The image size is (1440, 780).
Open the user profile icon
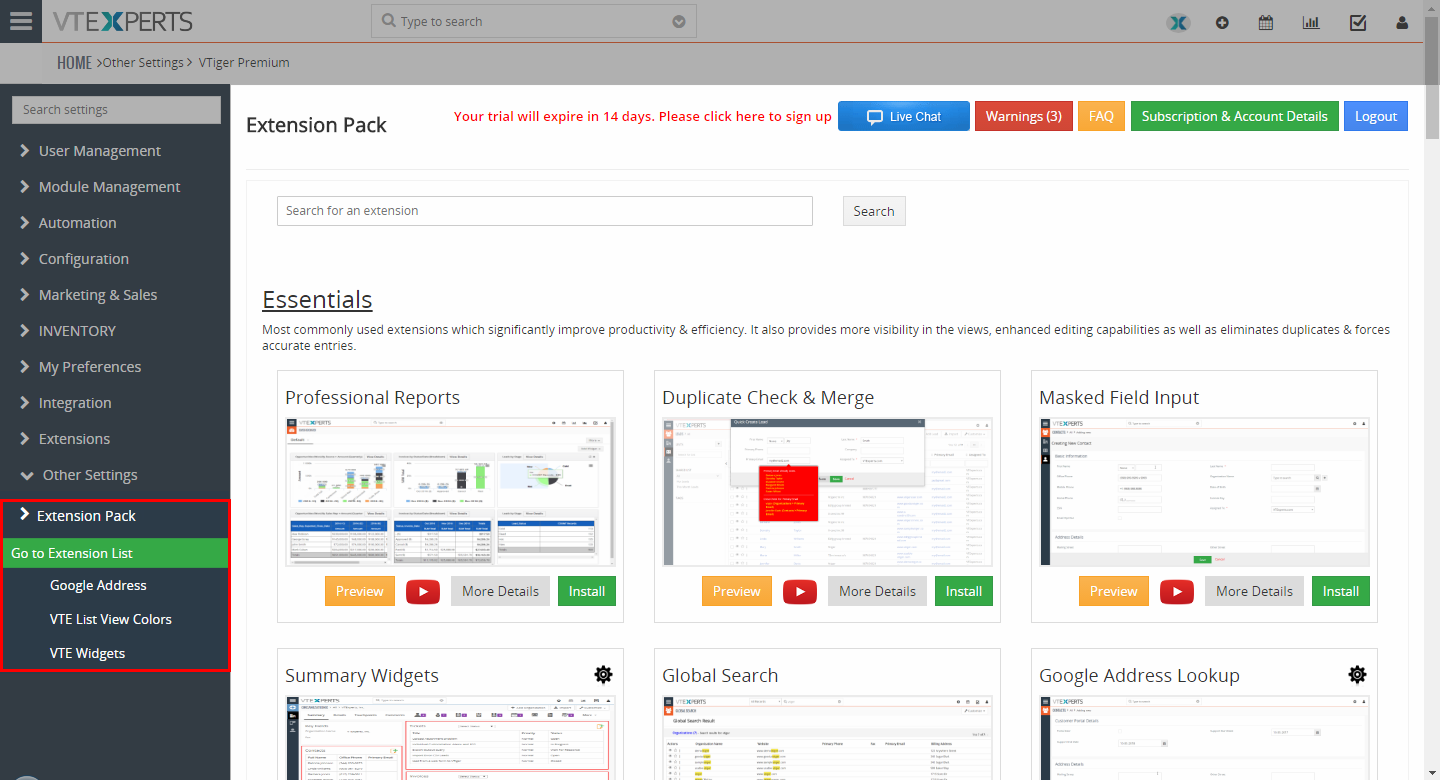coord(1402,22)
